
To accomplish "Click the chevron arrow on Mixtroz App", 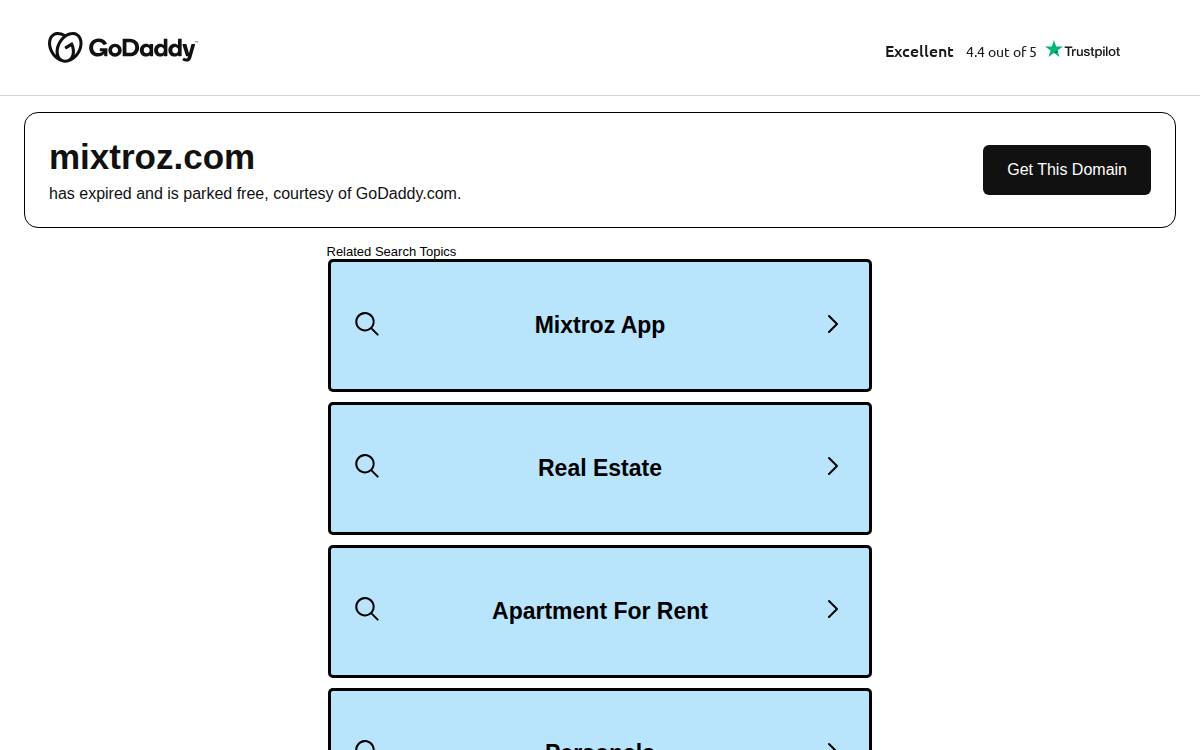I will point(832,324).
